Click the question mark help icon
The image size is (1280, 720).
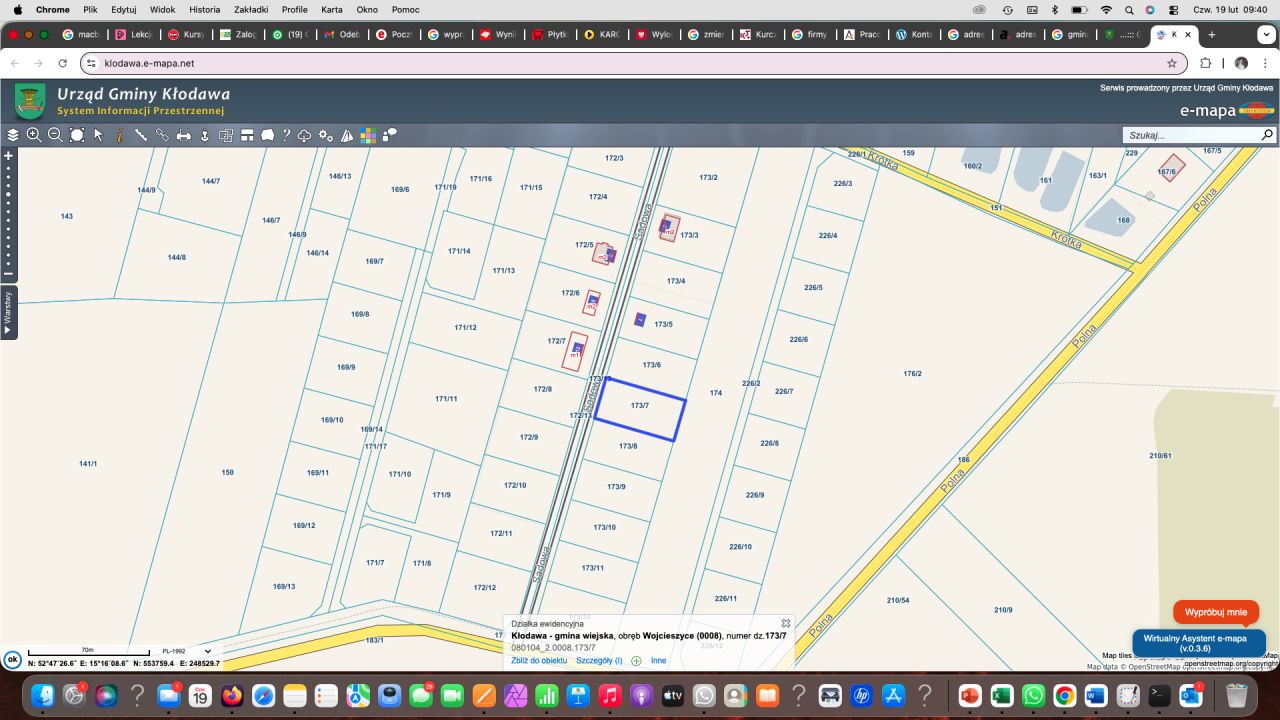tap(286, 135)
